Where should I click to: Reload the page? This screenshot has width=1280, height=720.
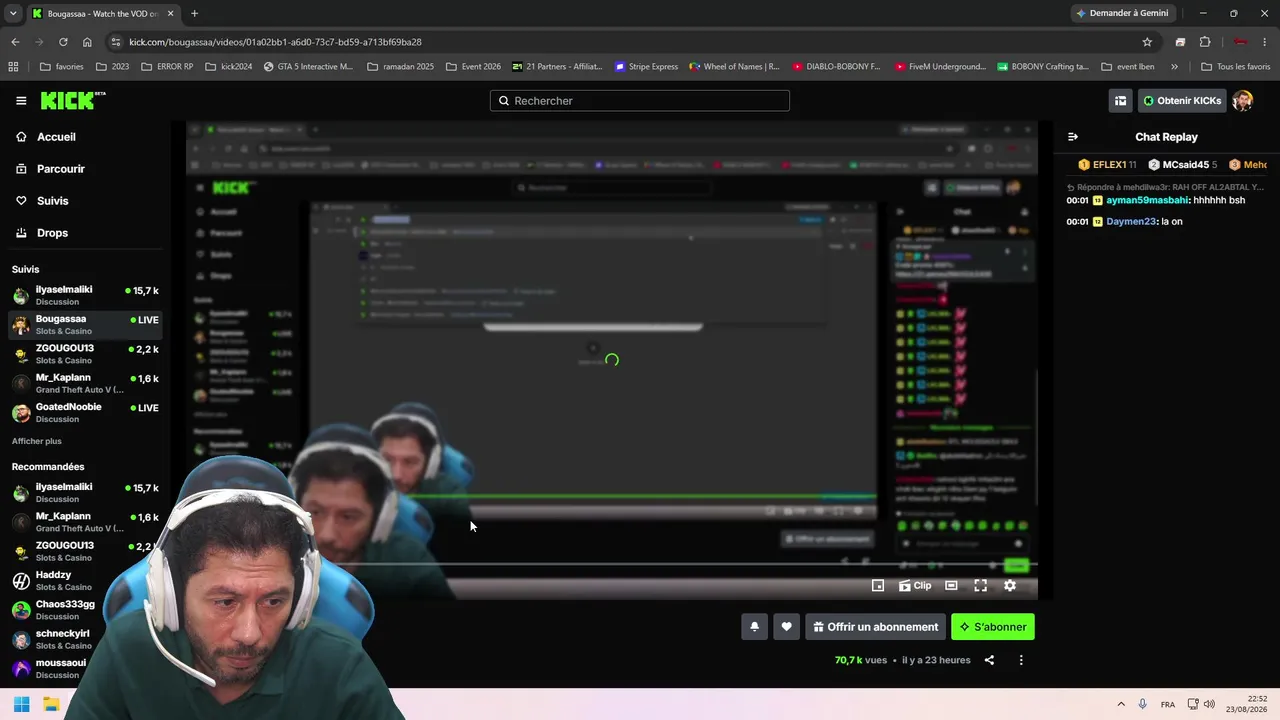point(63,42)
